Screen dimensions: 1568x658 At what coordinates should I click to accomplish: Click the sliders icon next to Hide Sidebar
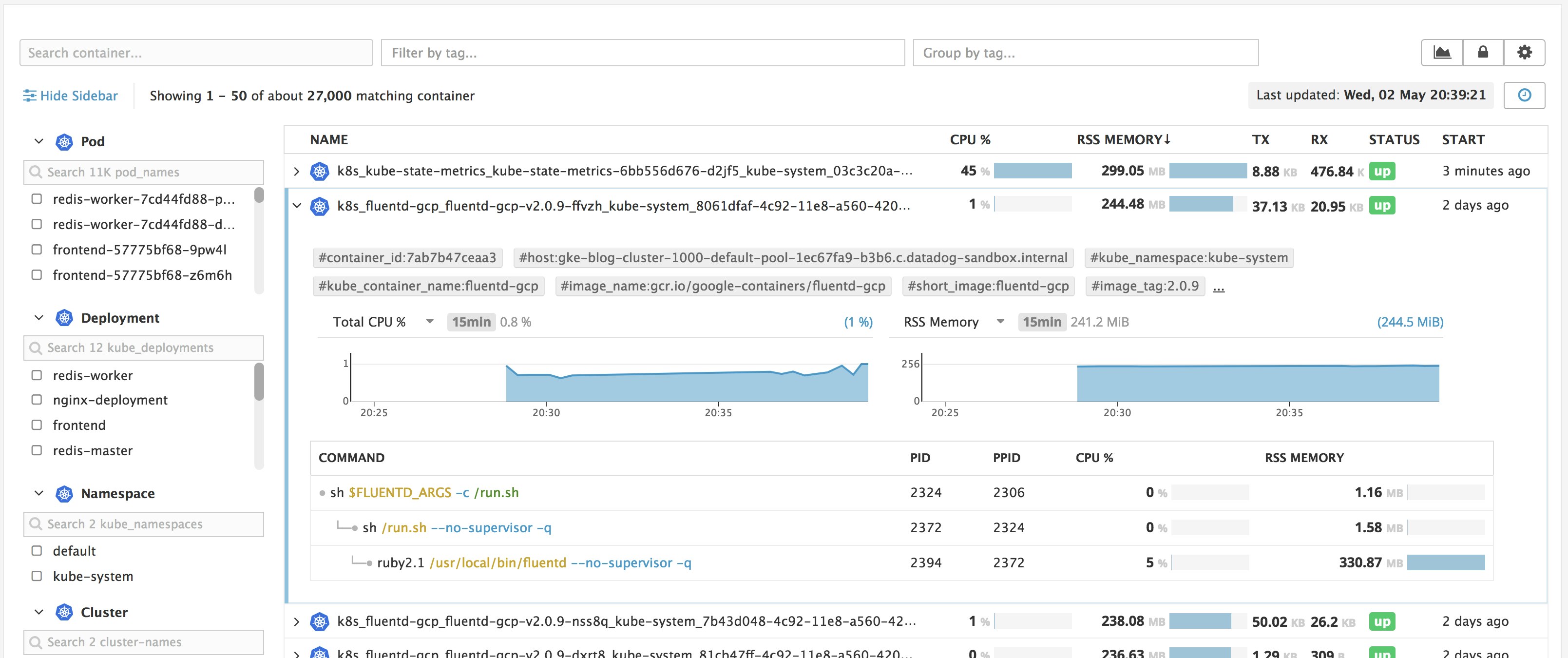tap(30, 95)
